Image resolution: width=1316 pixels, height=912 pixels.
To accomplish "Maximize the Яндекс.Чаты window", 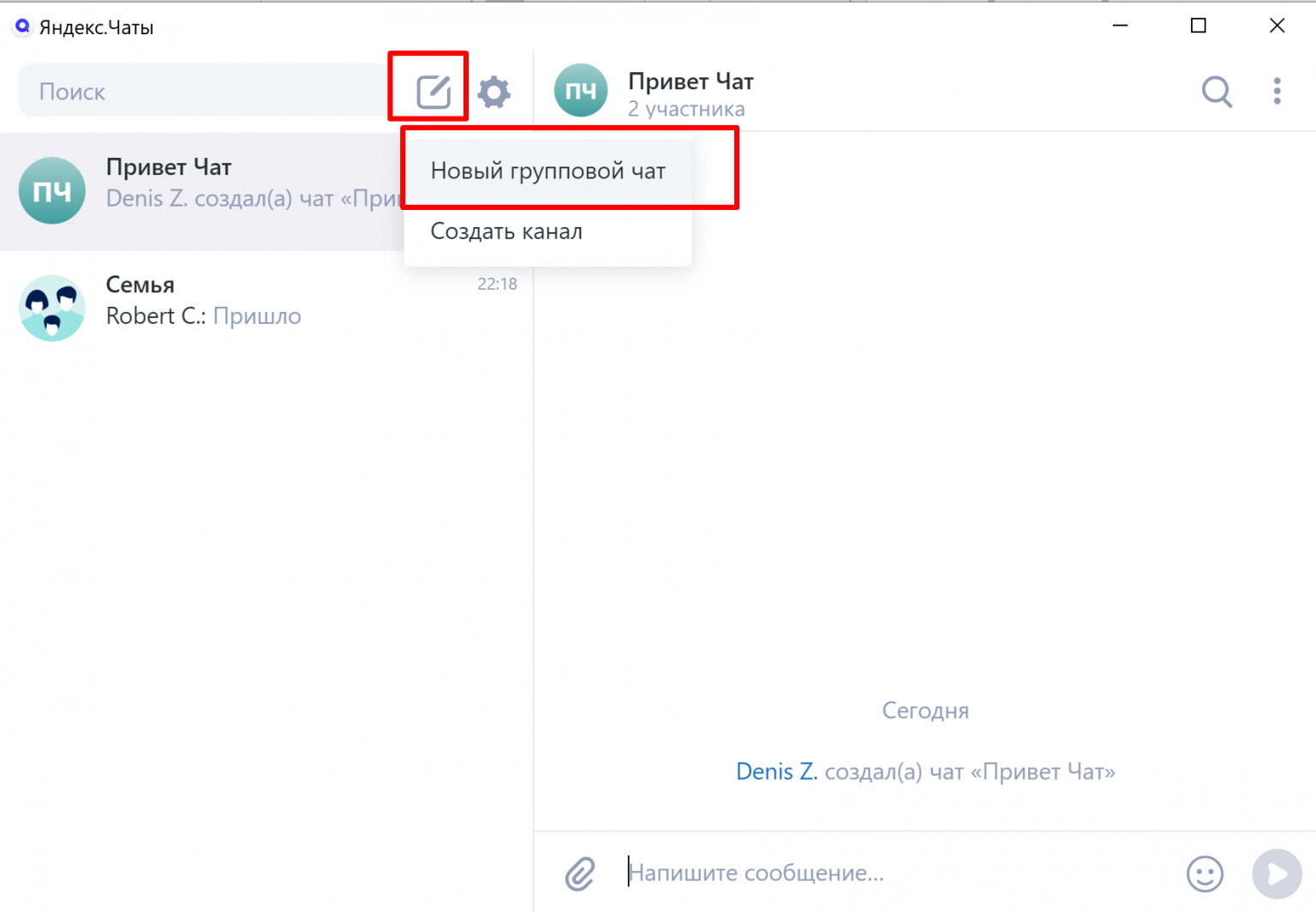I will pyautogui.click(x=1199, y=26).
